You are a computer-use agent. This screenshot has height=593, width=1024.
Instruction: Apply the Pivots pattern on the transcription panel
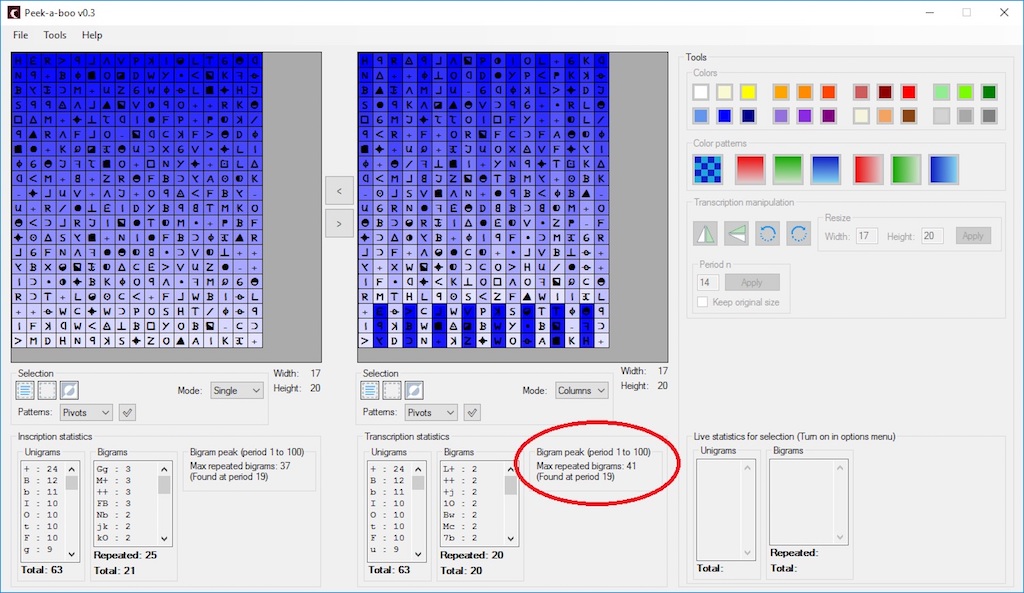point(472,413)
